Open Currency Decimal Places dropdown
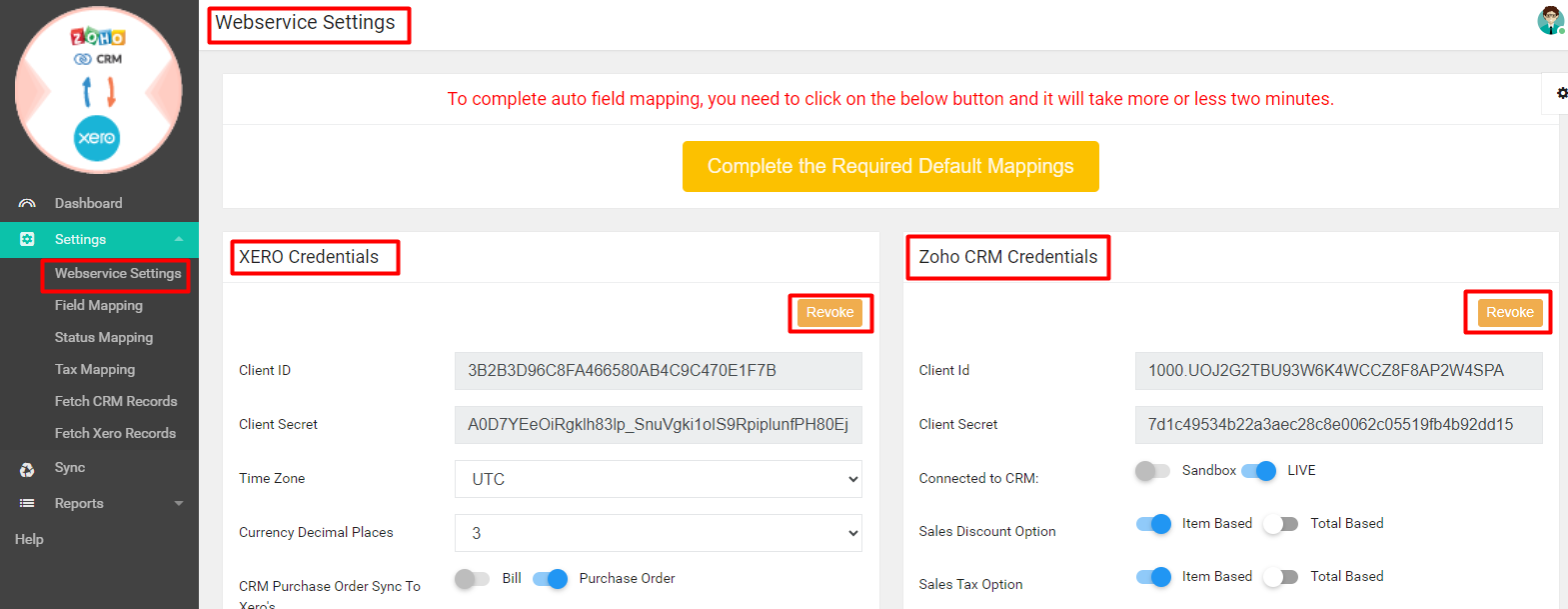Viewport: 1568px width, 609px height. tap(658, 533)
